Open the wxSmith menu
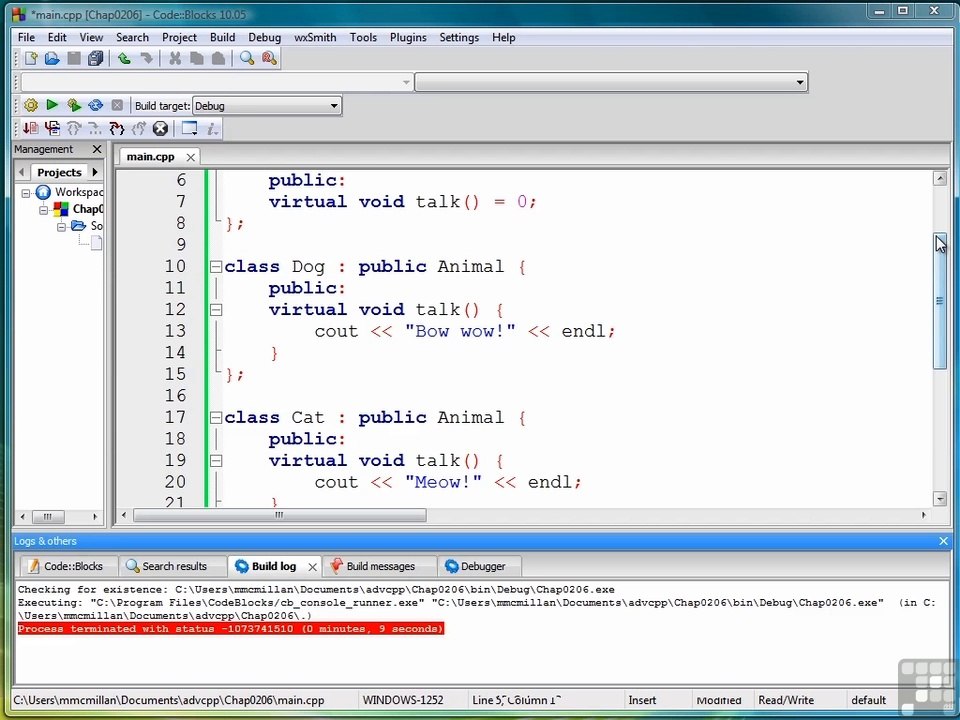 (x=315, y=37)
